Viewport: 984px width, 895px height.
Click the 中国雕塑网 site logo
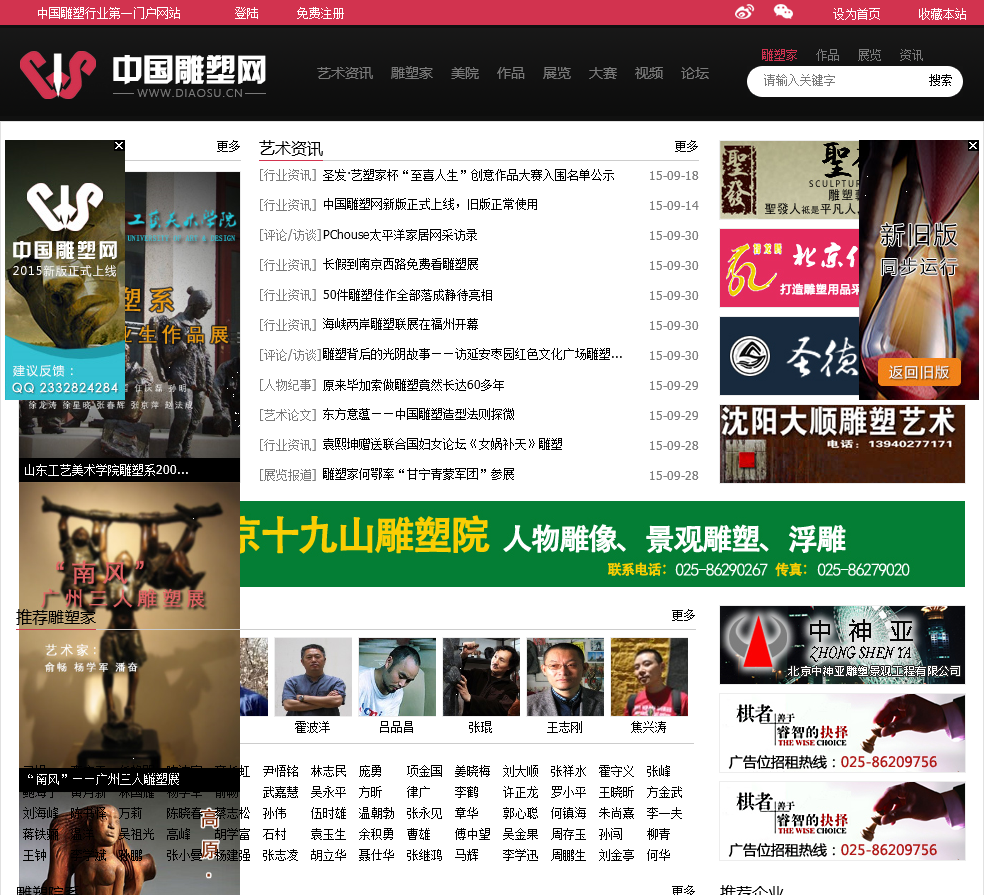143,75
